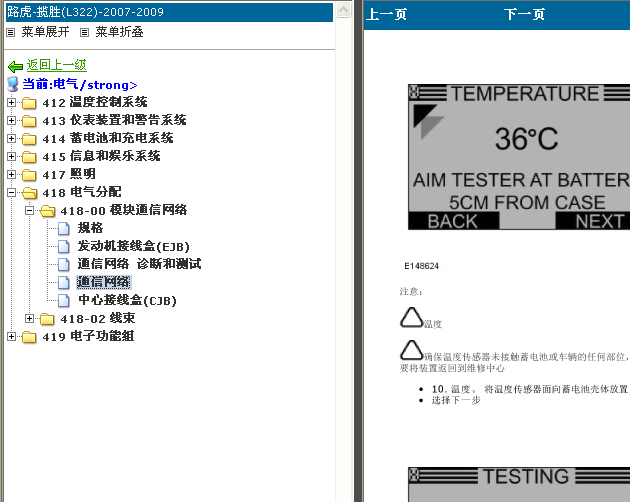This screenshot has width=630, height=502.
Task: Go back via 返回上一级 link
Action: tap(56, 65)
